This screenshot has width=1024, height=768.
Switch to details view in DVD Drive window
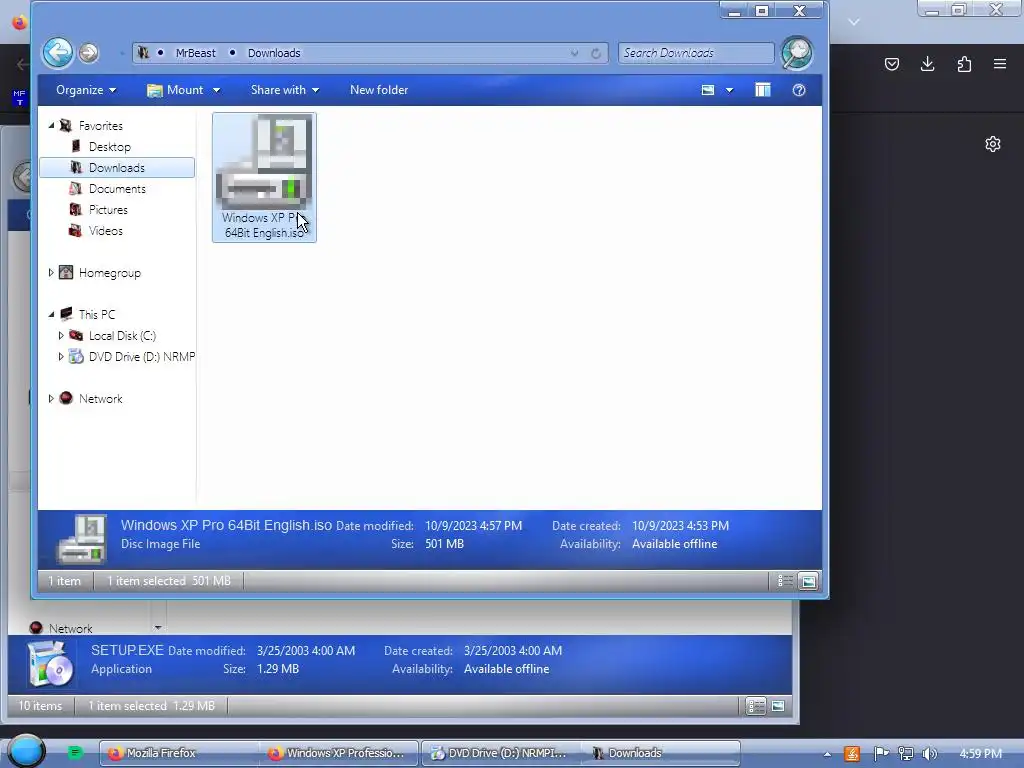[756, 705]
